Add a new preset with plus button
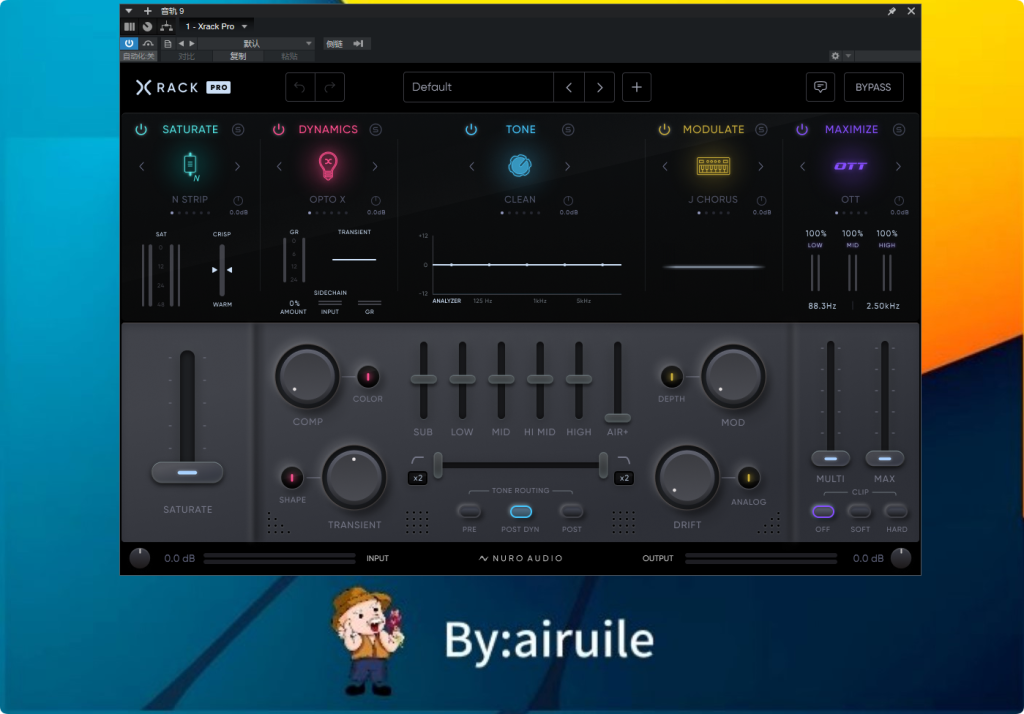Screen dimensions: 1024x714 point(637,87)
